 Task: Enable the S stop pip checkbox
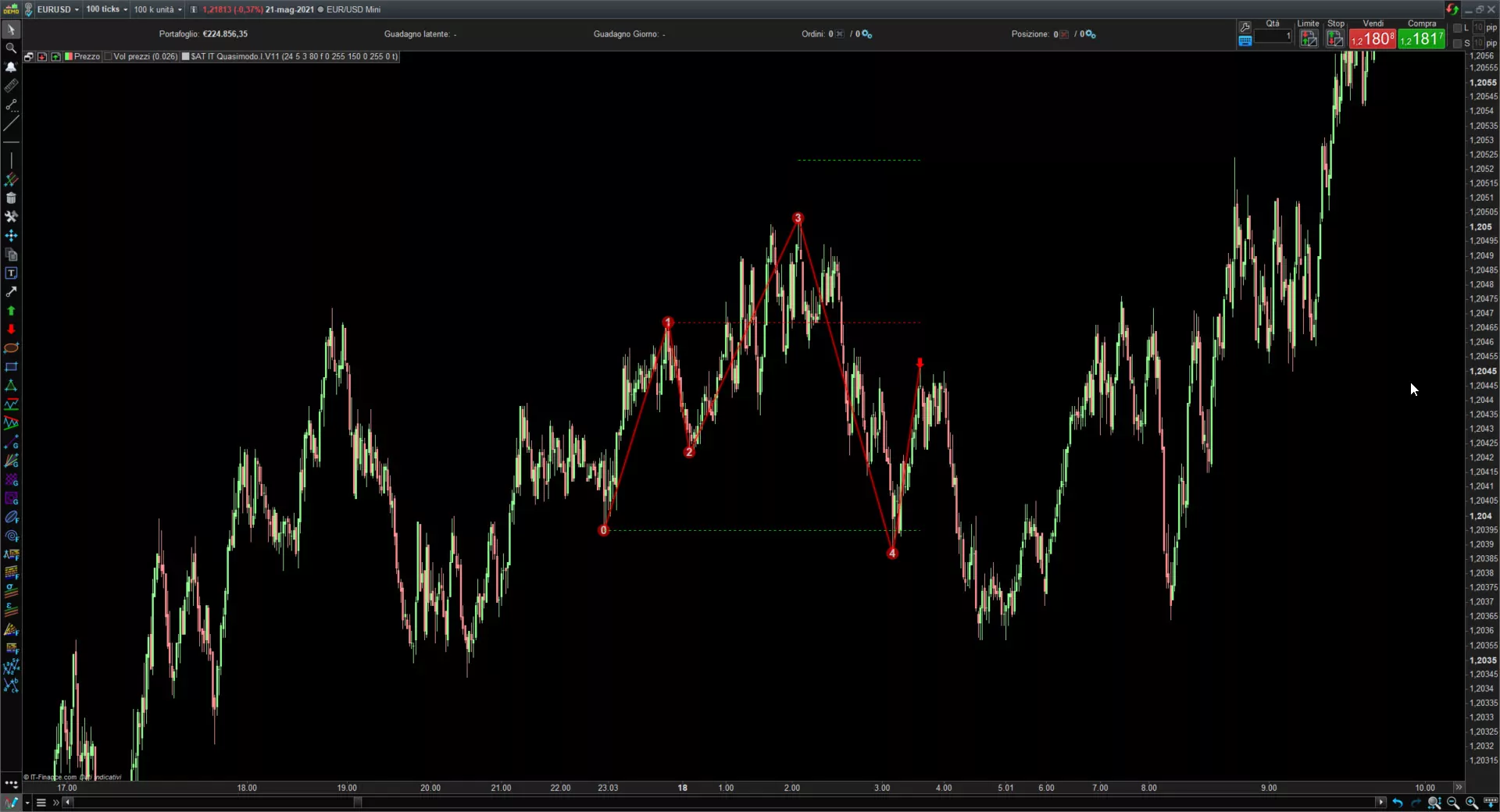(x=1457, y=44)
